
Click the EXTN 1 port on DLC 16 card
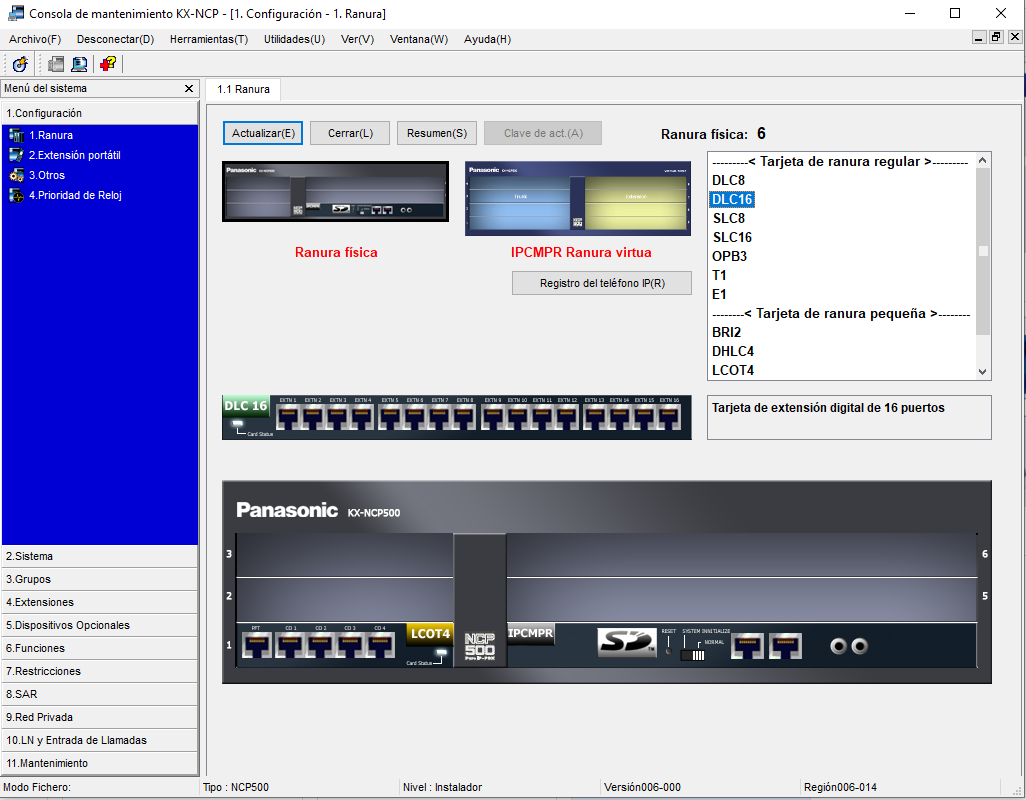tap(288, 417)
